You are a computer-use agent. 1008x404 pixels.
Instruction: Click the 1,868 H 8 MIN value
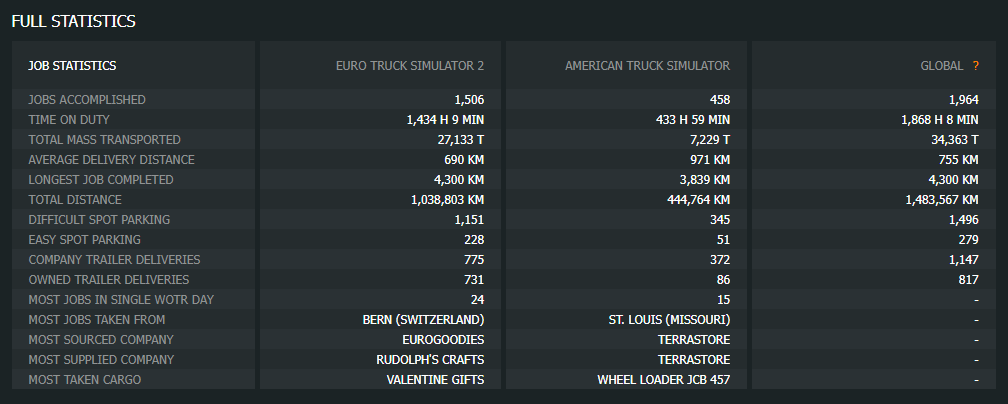940,120
